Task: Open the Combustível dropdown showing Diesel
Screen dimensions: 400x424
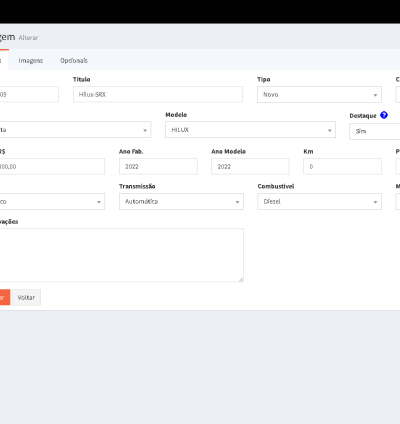Action: click(319, 202)
